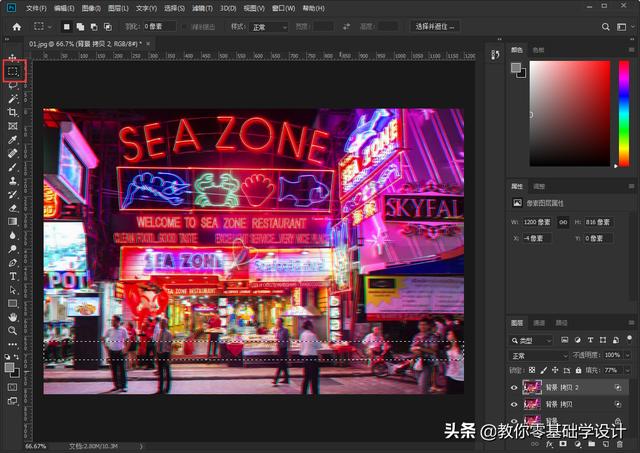Select the Path Selection tool
The width and height of the screenshot is (640, 453).
(x=13, y=290)
